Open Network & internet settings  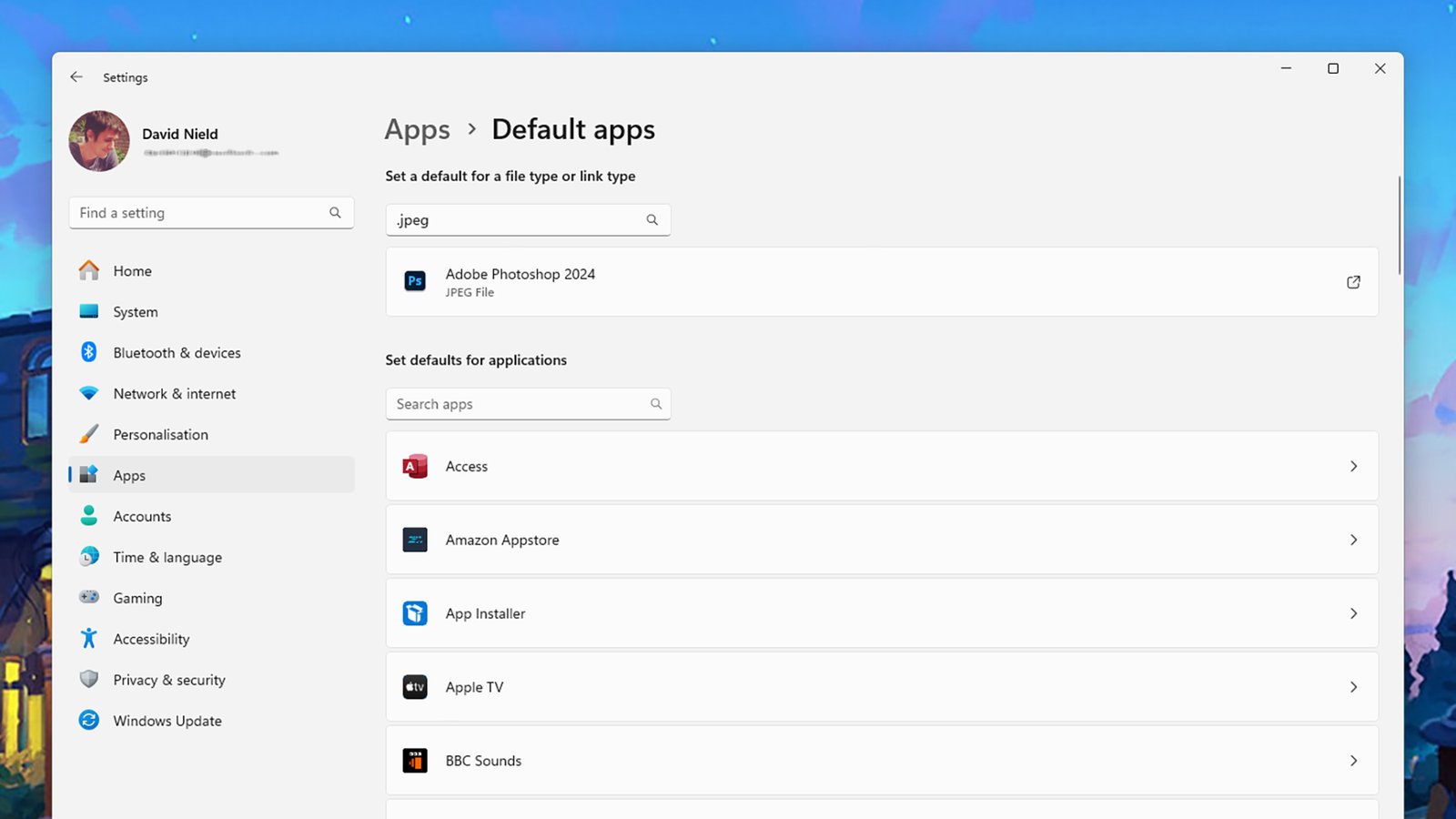(211, 393)
